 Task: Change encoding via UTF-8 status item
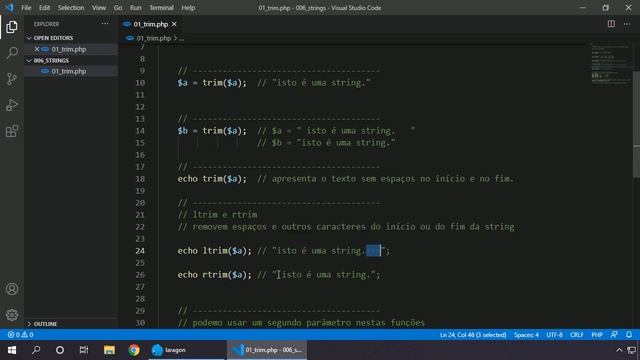554,335
